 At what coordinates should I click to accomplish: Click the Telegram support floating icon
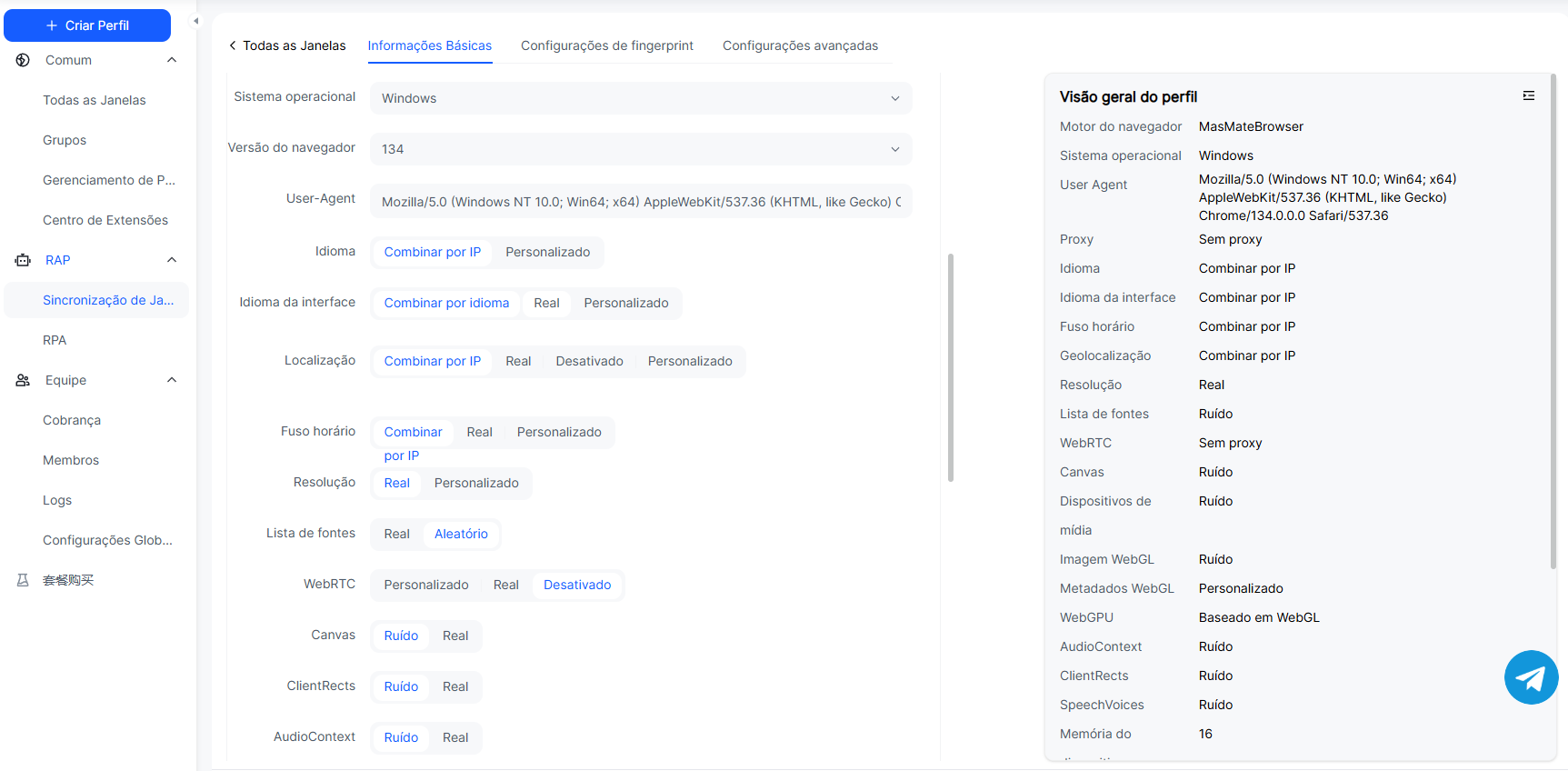pyautogui.click(x=1531, y=677)
